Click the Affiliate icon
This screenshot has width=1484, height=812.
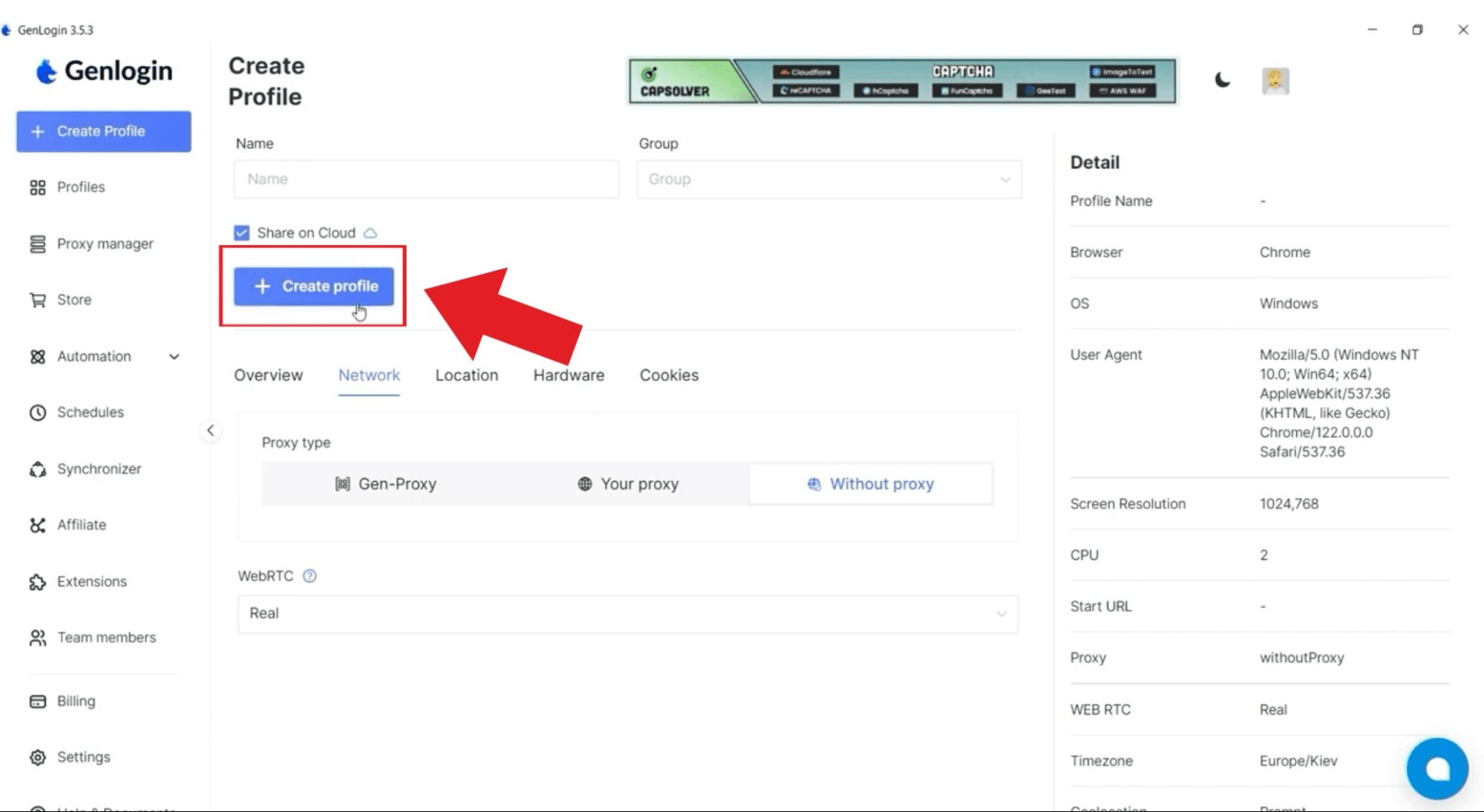point(38,525)
